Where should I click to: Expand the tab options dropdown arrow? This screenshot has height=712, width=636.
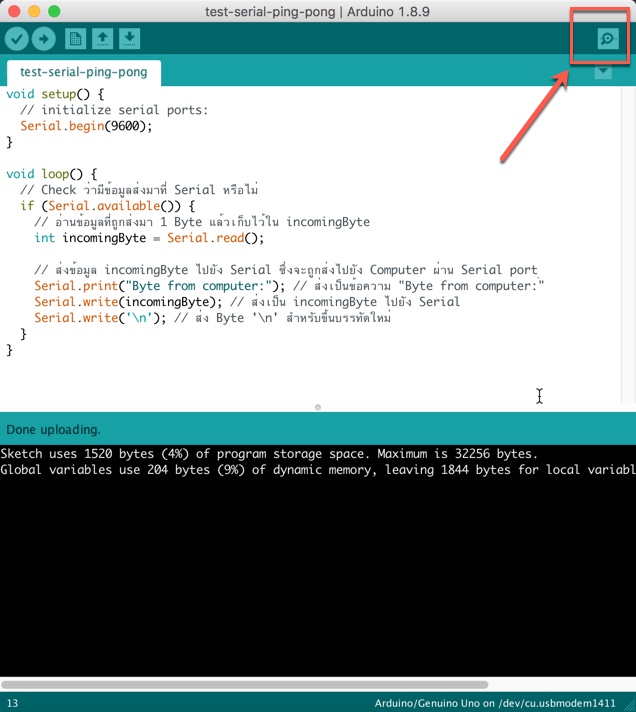point(602,72)
